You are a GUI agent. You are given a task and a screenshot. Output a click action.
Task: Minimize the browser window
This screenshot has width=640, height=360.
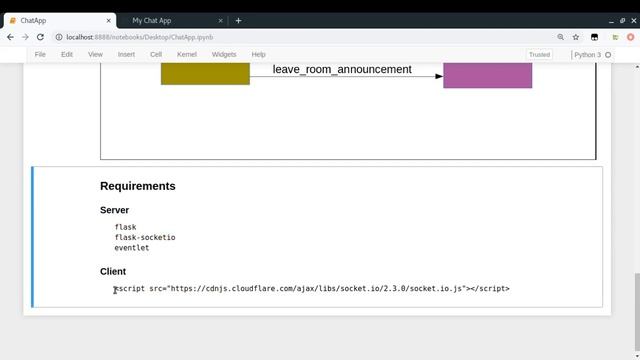(611, 20)
